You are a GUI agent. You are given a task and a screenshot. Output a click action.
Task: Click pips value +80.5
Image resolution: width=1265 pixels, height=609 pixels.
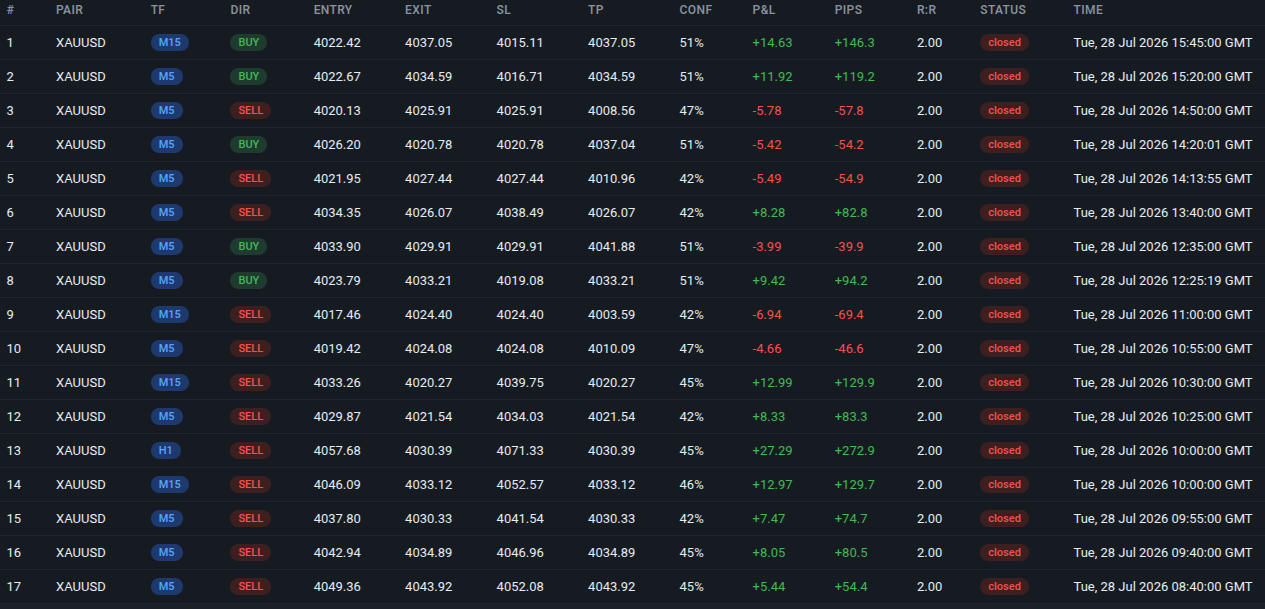point(851,553)
